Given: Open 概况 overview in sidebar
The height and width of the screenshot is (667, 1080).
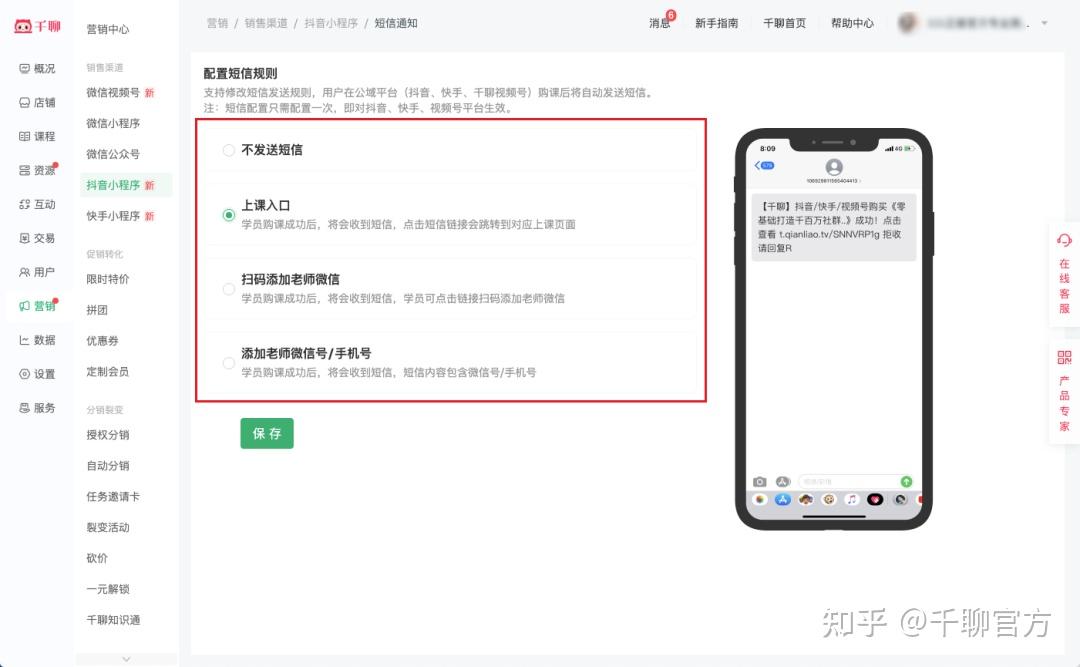Looking at the screenshot, I should tap(37, 68).
